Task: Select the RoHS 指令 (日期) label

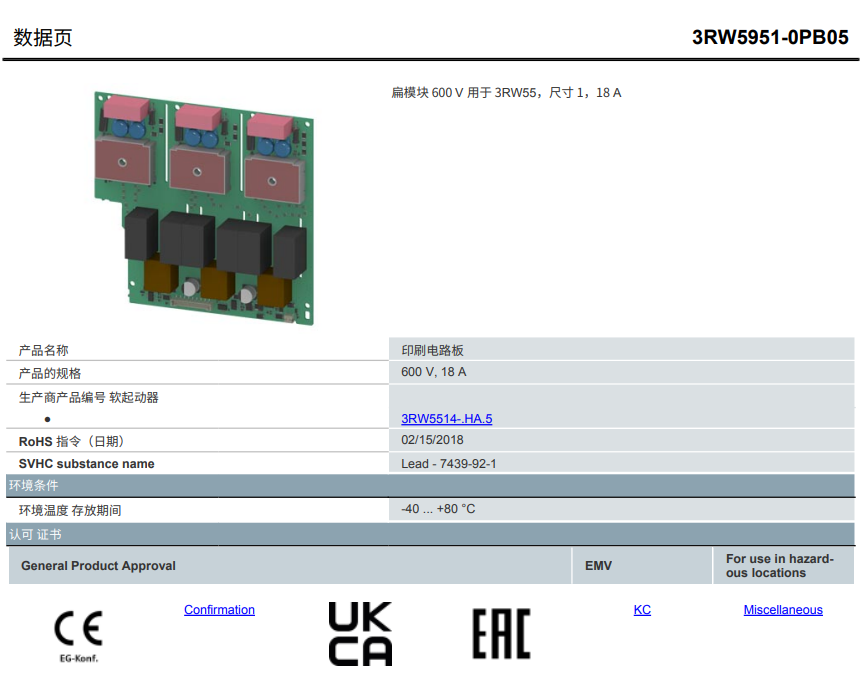Action: pyautogui.click(x=72, y=441)
